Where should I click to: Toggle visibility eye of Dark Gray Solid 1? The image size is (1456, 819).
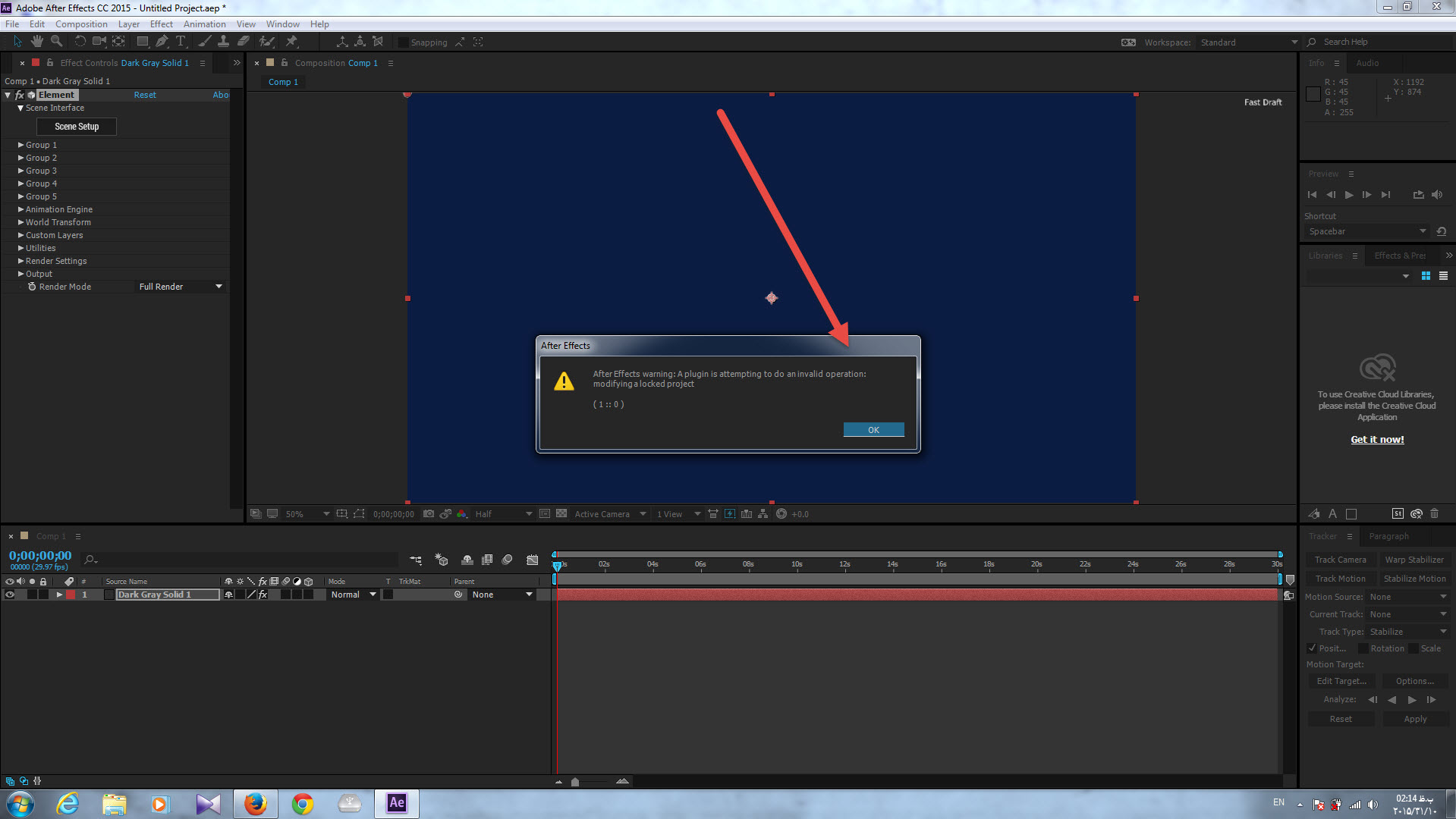pos(10,595)
